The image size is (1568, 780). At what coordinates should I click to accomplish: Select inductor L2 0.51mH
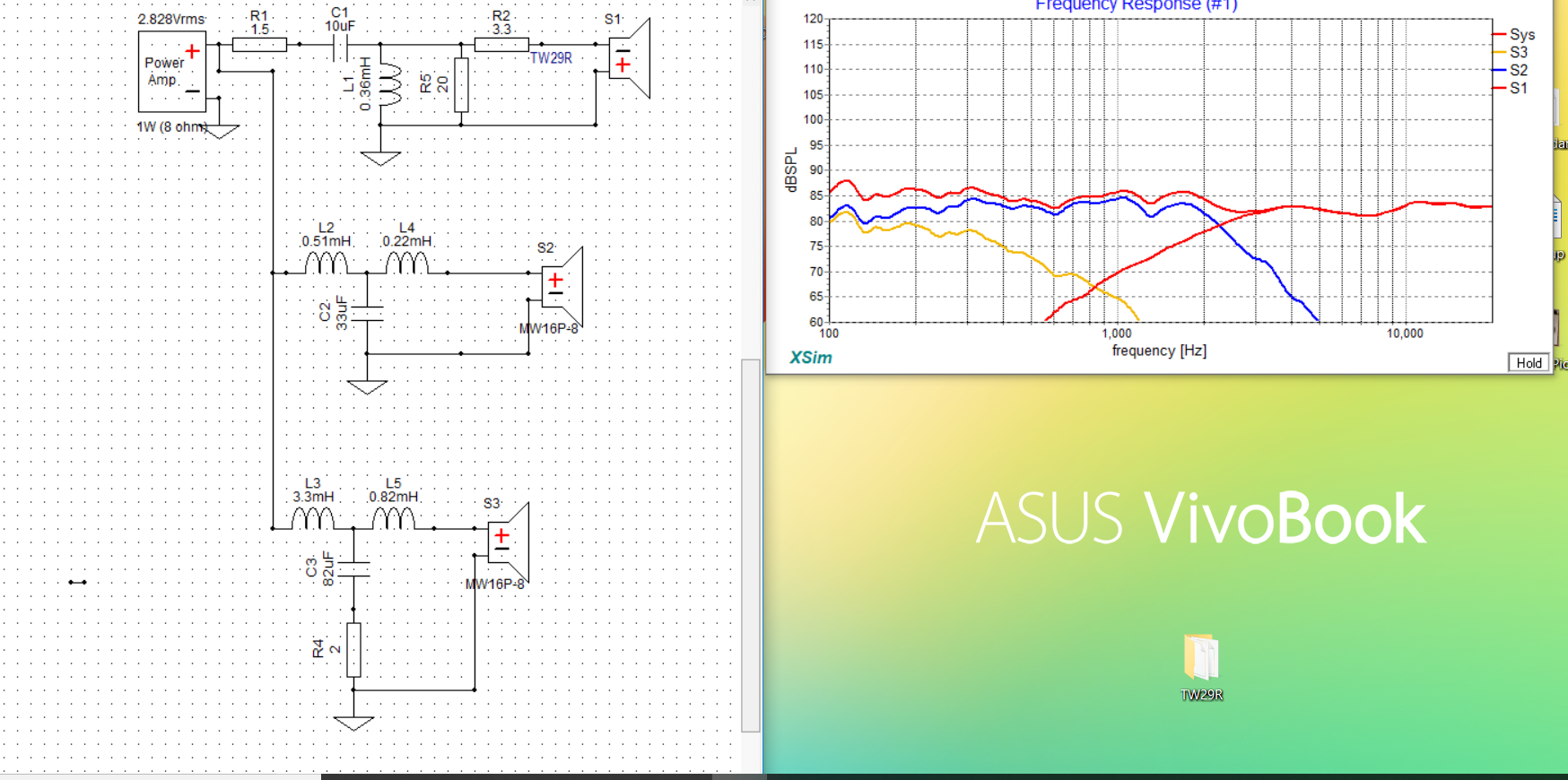click(x=327, y=264)
